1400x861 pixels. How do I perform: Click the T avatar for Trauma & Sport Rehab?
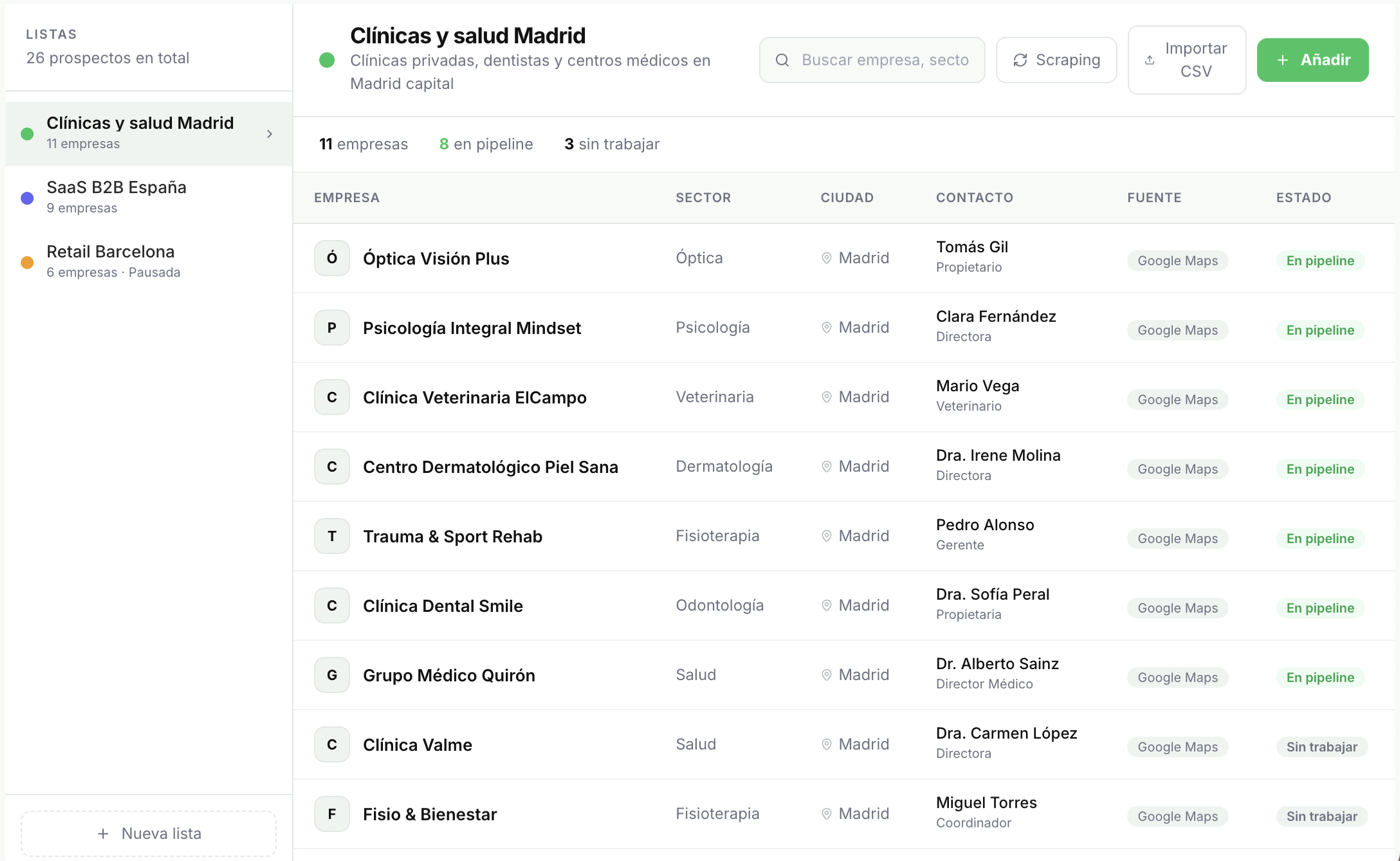coord(332,536)
